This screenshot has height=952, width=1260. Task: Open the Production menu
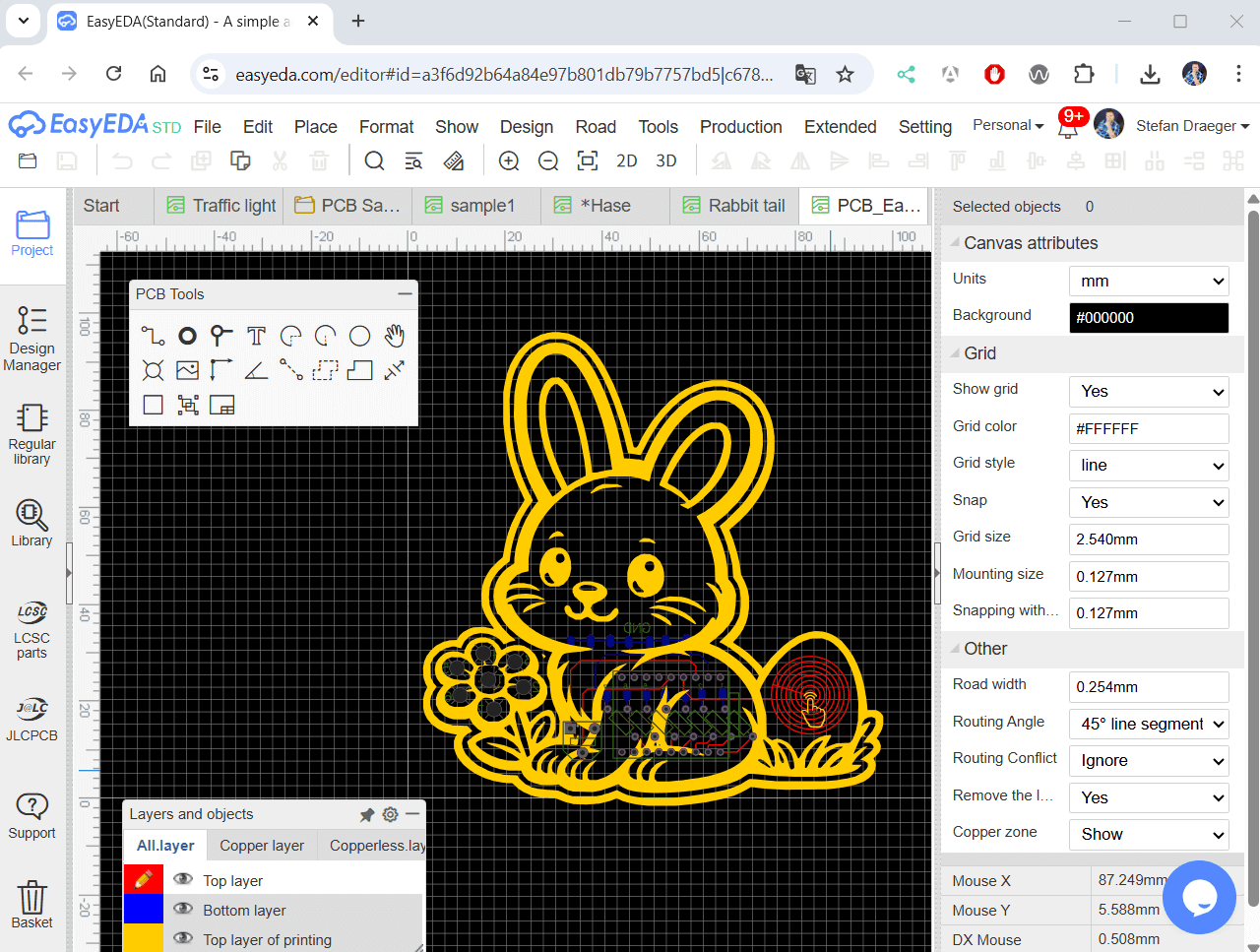740,127
